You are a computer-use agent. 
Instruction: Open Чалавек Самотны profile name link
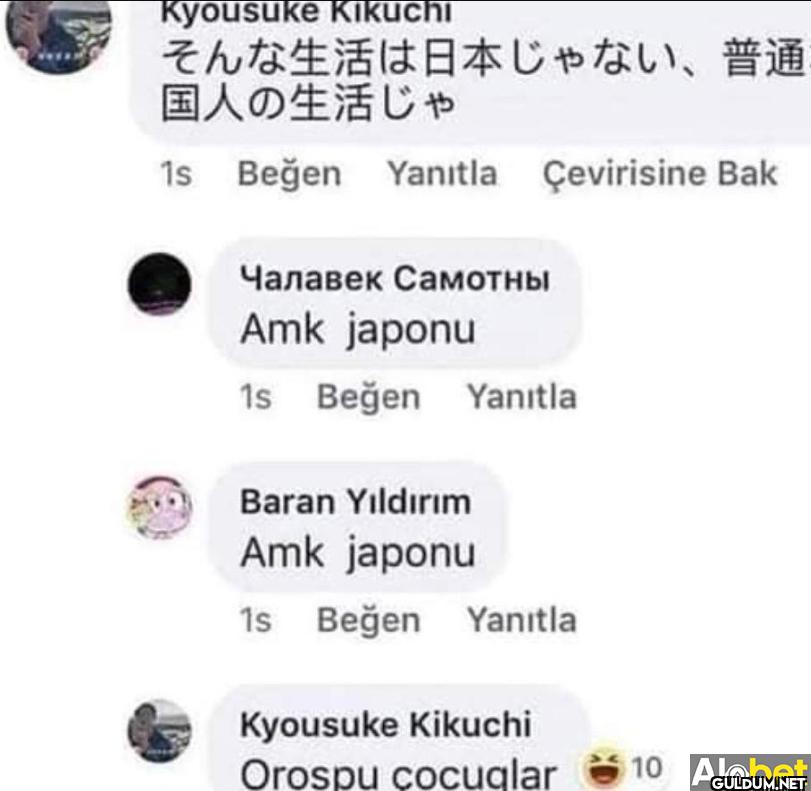click(x=395, y=279)
